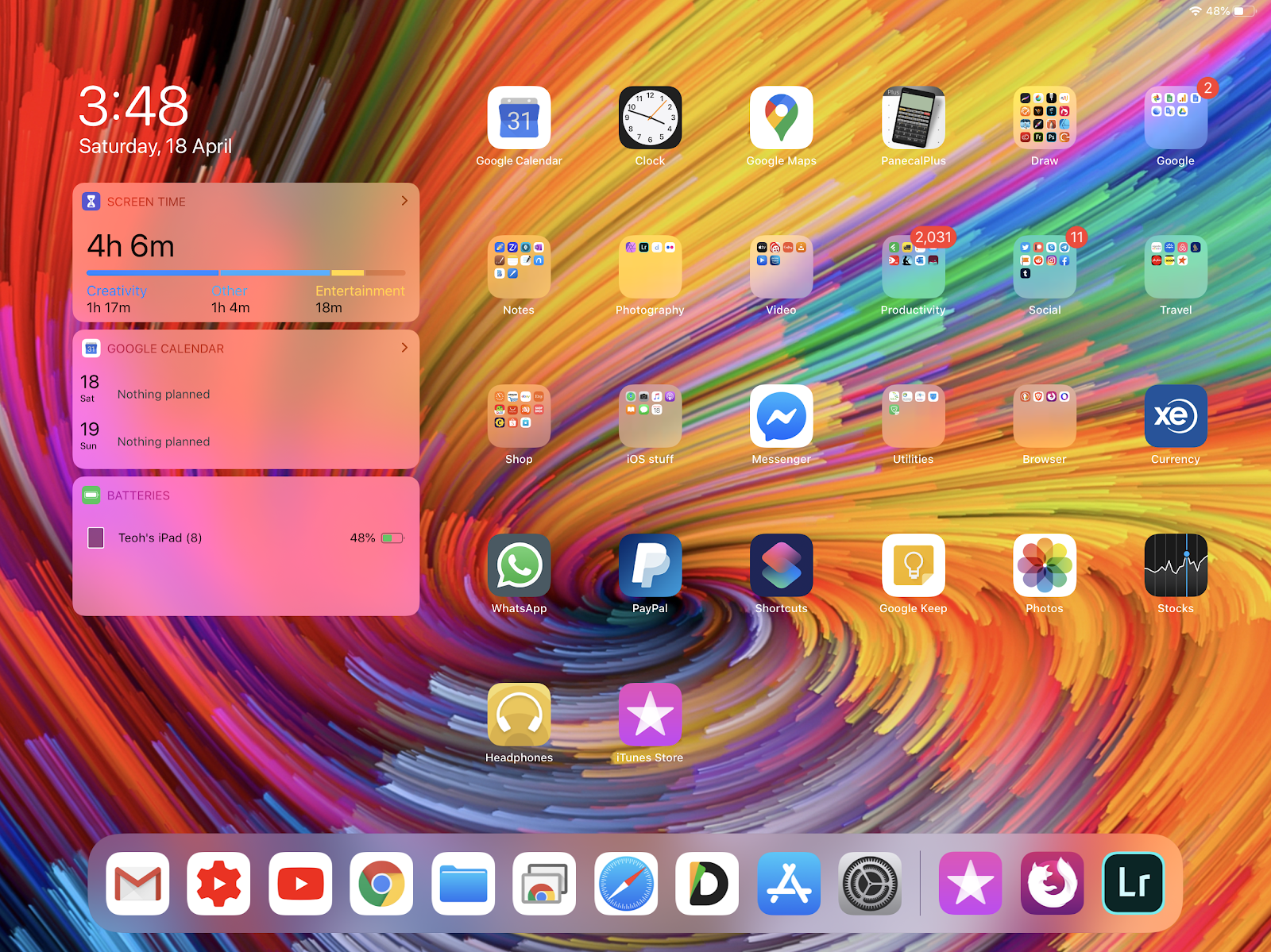This screenshot has height=952, width=1271.
Task: Open Chrome from the dock
Action: (x=381, y=884)
